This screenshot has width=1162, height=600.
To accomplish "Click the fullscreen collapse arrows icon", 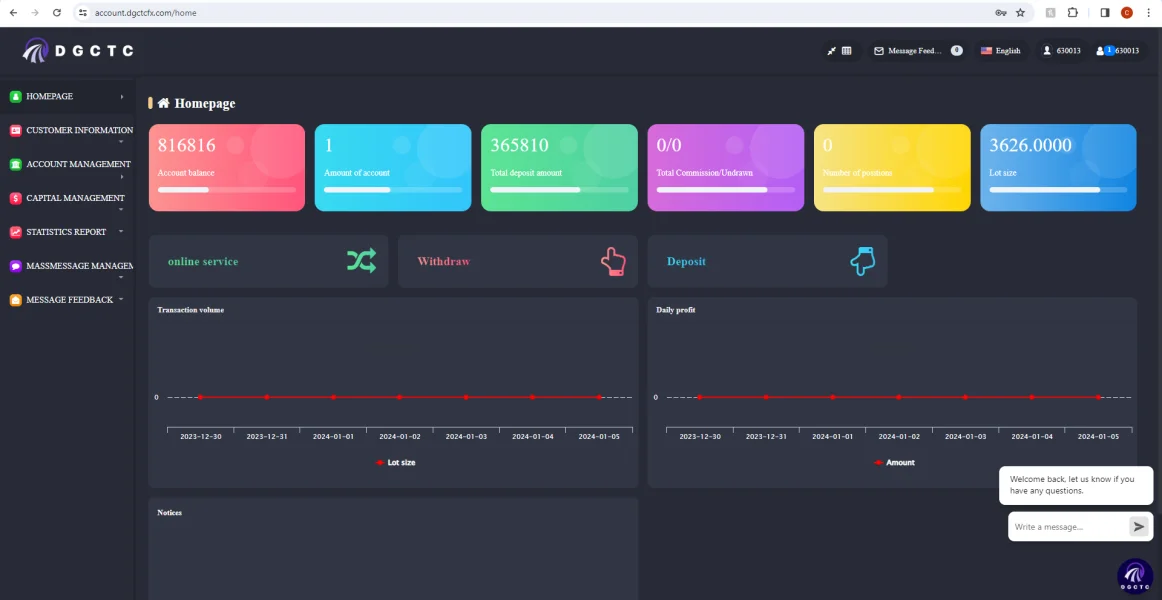I will tap(831, 51).
